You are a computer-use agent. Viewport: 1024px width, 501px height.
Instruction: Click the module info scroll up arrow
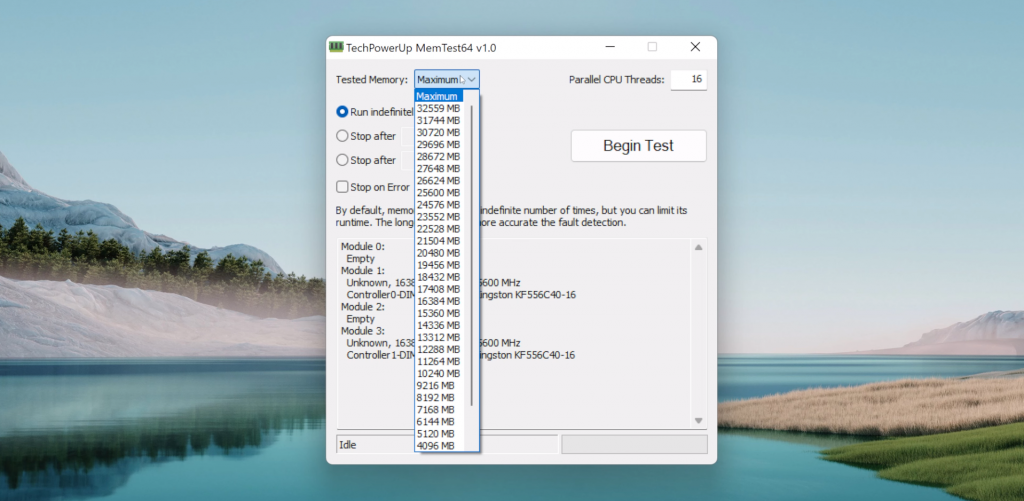(698, 248)
